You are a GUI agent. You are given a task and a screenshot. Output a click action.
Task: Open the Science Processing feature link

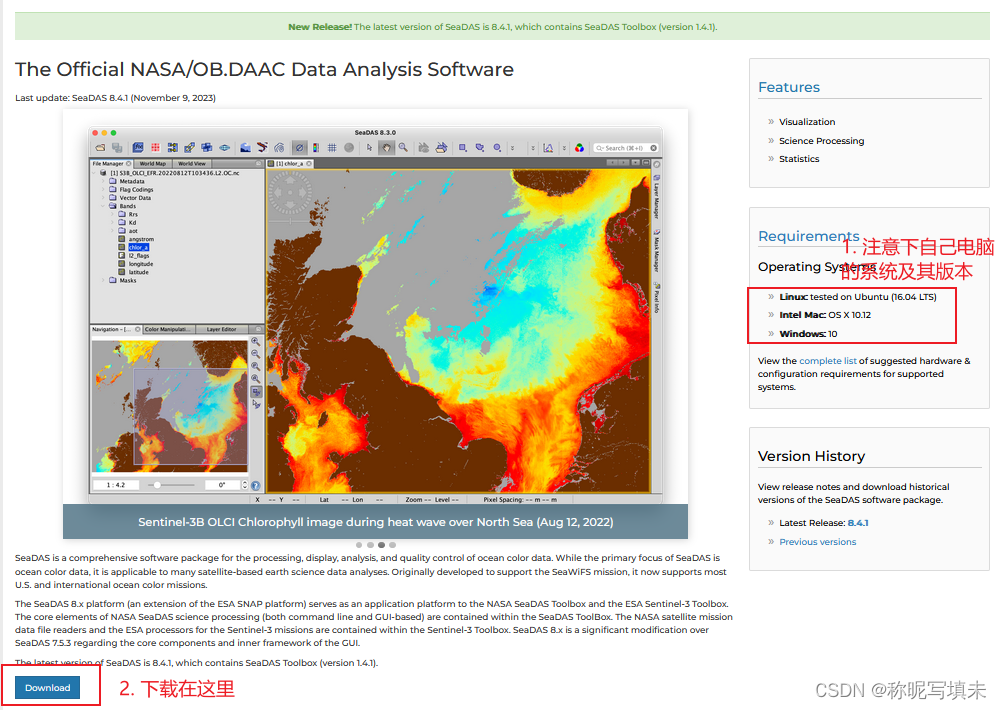click(x=821, y=141)
